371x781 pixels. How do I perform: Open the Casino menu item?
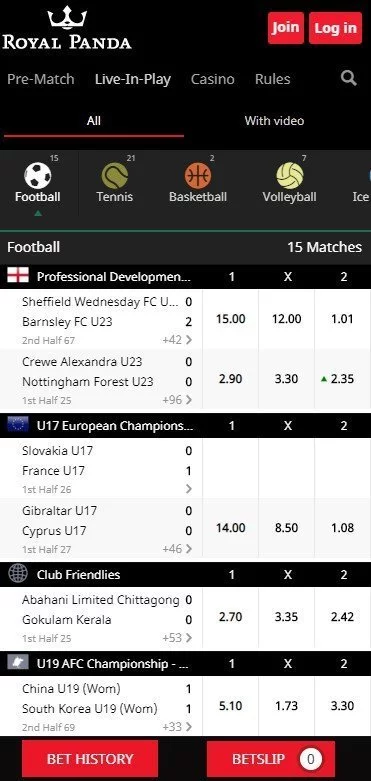coord(213,79)
